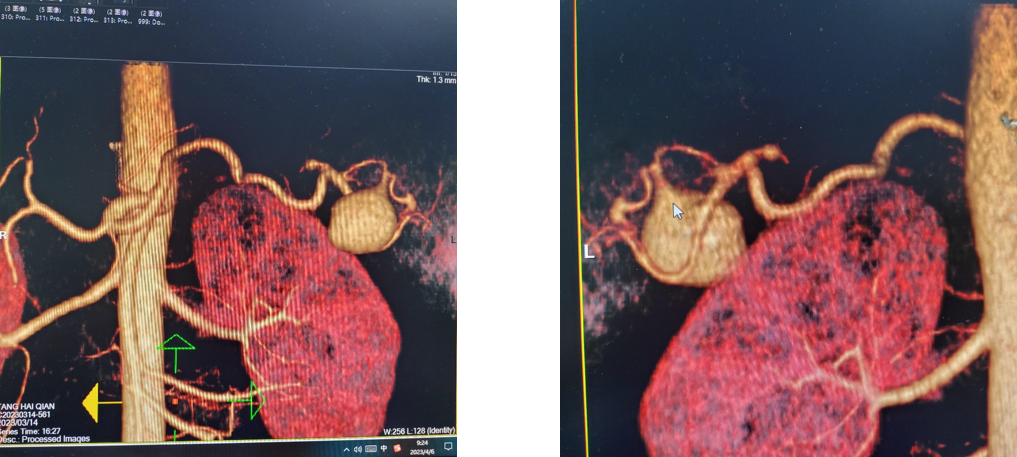Toggle the Chinese input mode indicator

tap(384, 449)
